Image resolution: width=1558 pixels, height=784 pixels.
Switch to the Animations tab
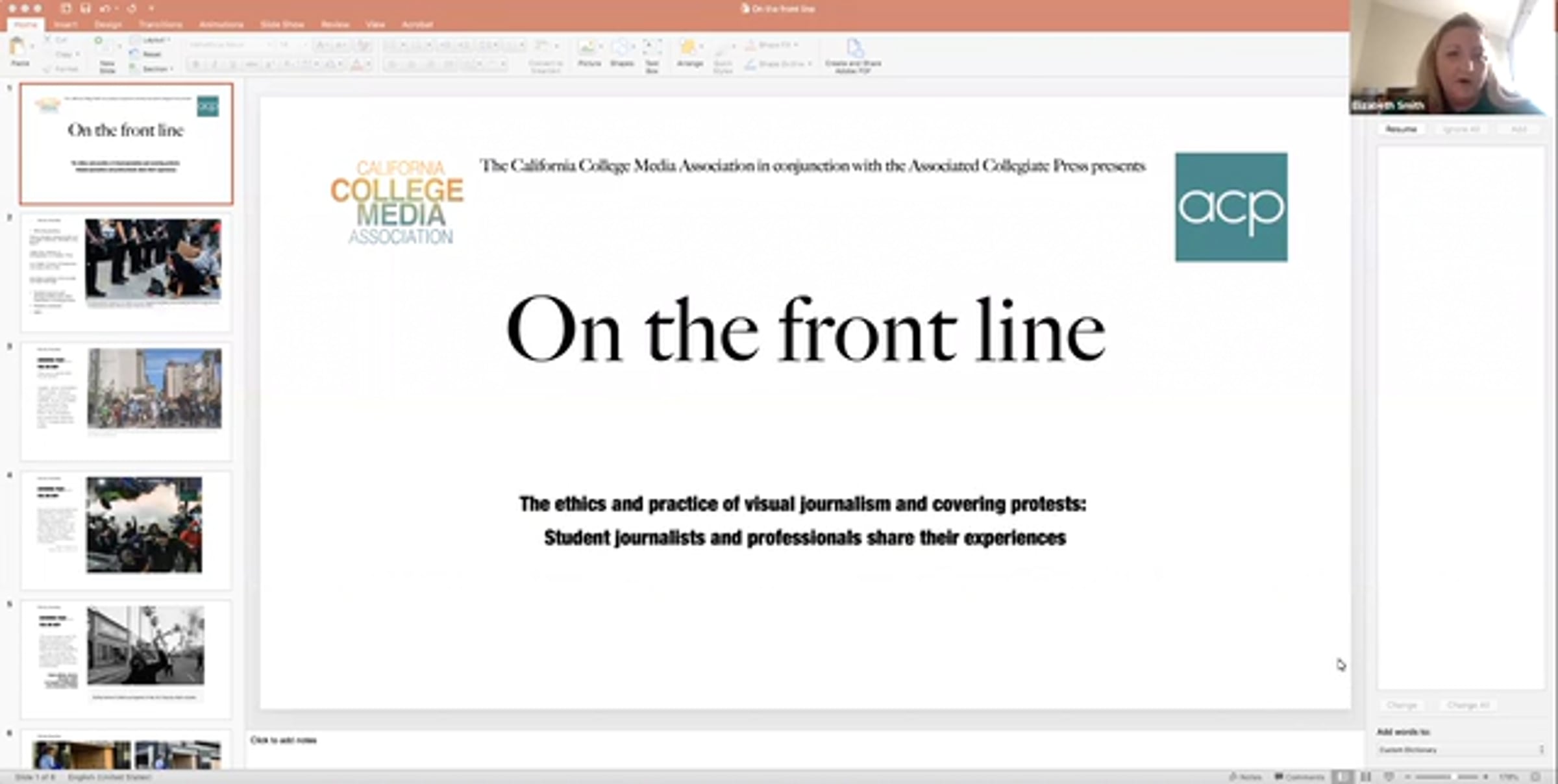[x=221, y=25]
